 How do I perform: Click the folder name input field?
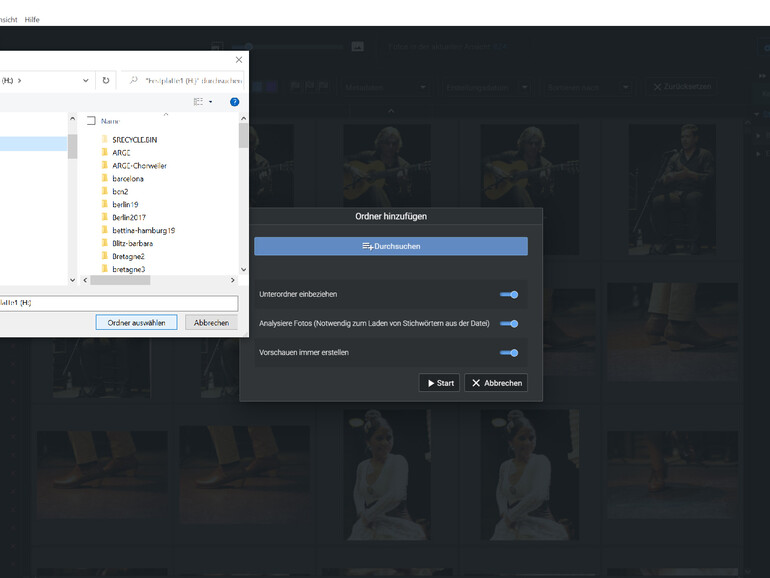tap(118, 303)
